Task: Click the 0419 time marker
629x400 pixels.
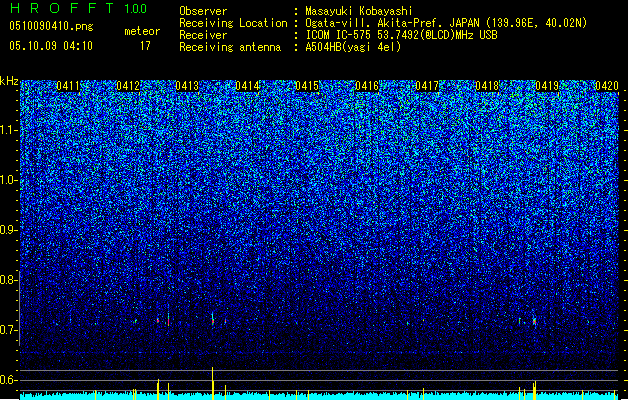Action: click(x=547, y=86)
